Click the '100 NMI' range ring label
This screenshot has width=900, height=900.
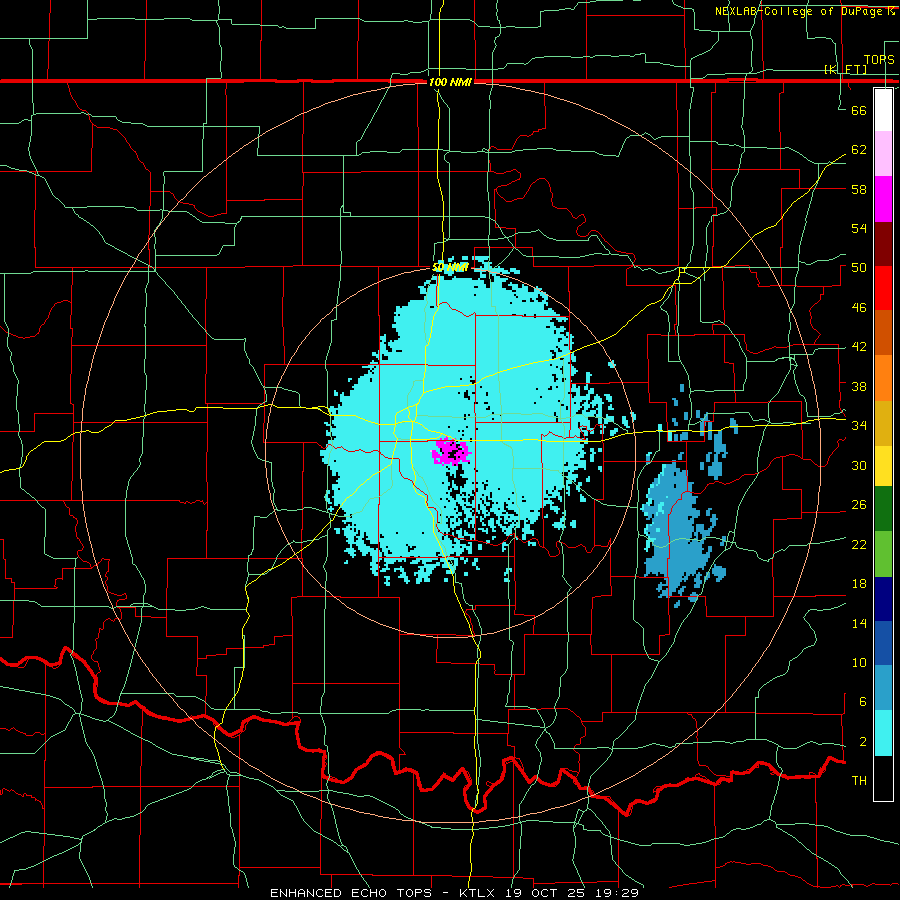(450, 82)
